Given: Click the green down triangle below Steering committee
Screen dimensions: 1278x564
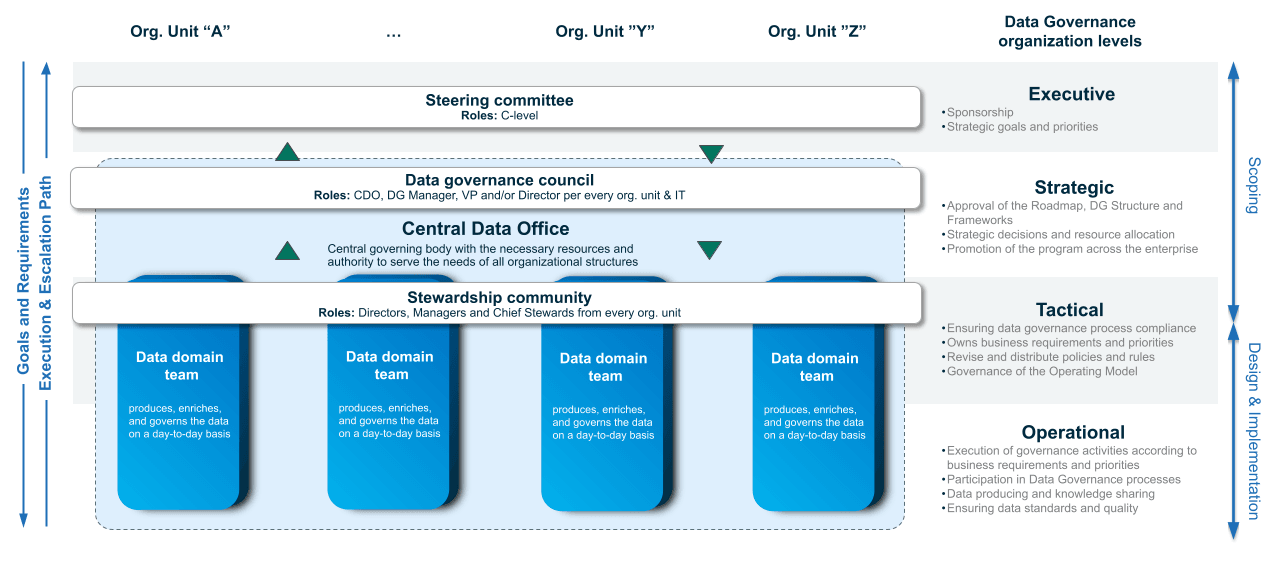Looking at the screenshot, I should click(711, 153).
